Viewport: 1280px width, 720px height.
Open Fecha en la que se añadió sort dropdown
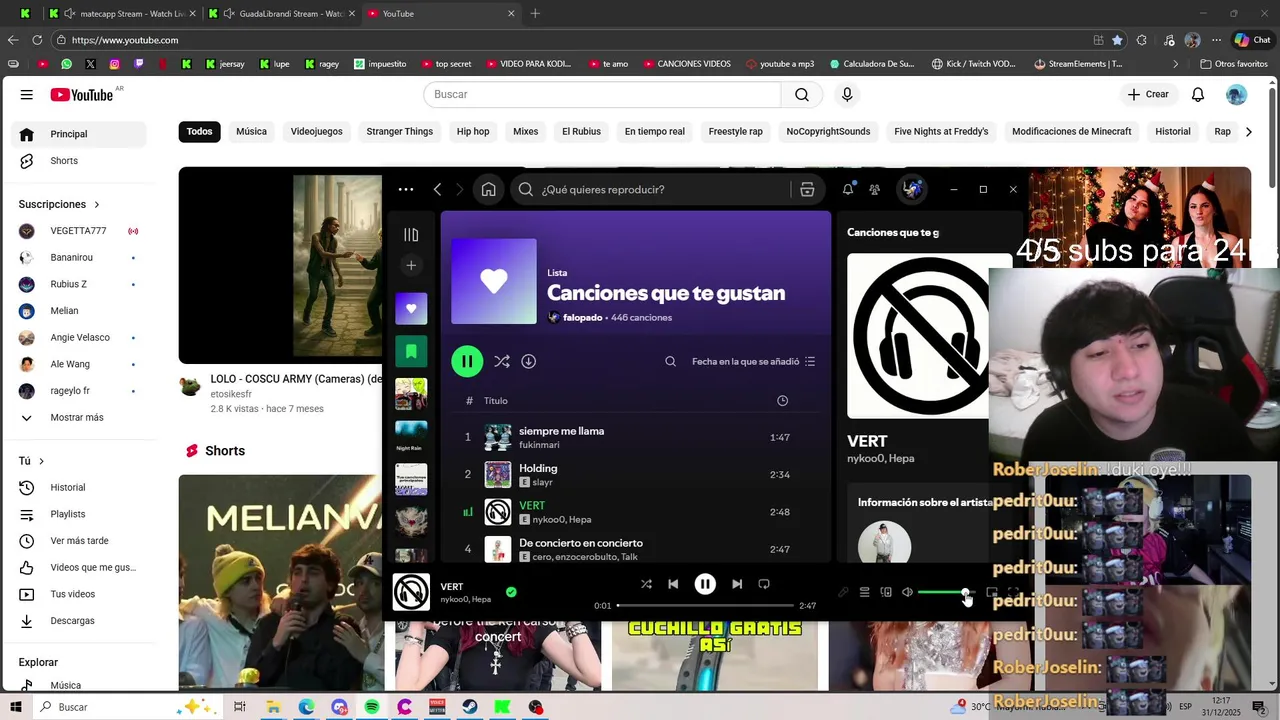754,361
